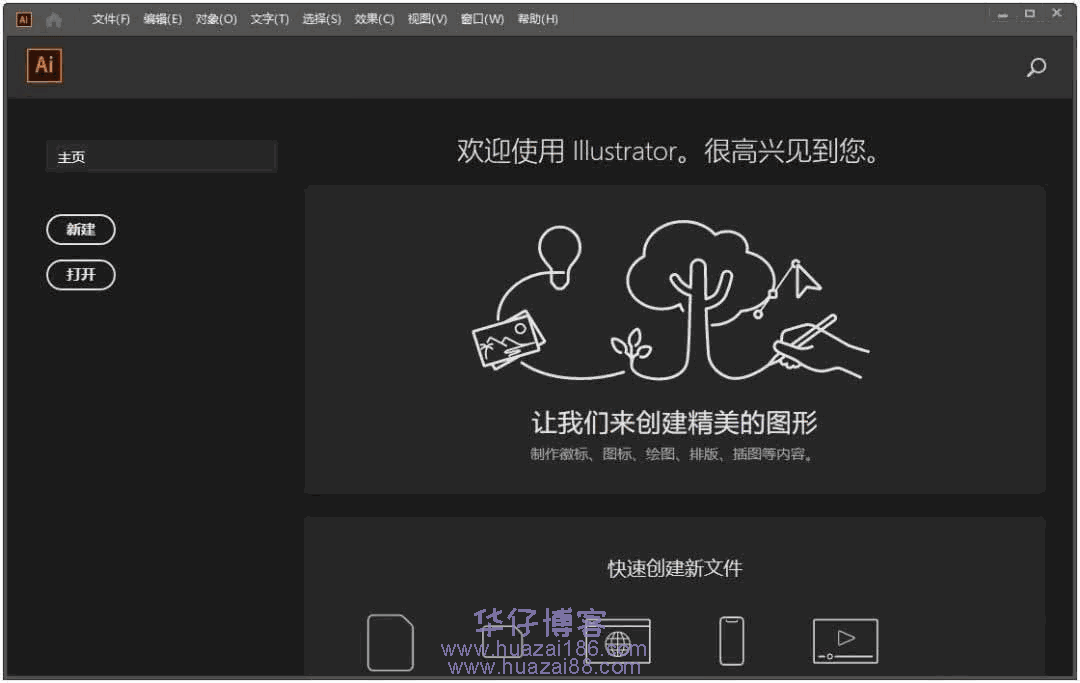Open search with the magnifier icon
Image resolution: width=1080 pixels, height=683 pixels.
click(x=1036, y=67)
